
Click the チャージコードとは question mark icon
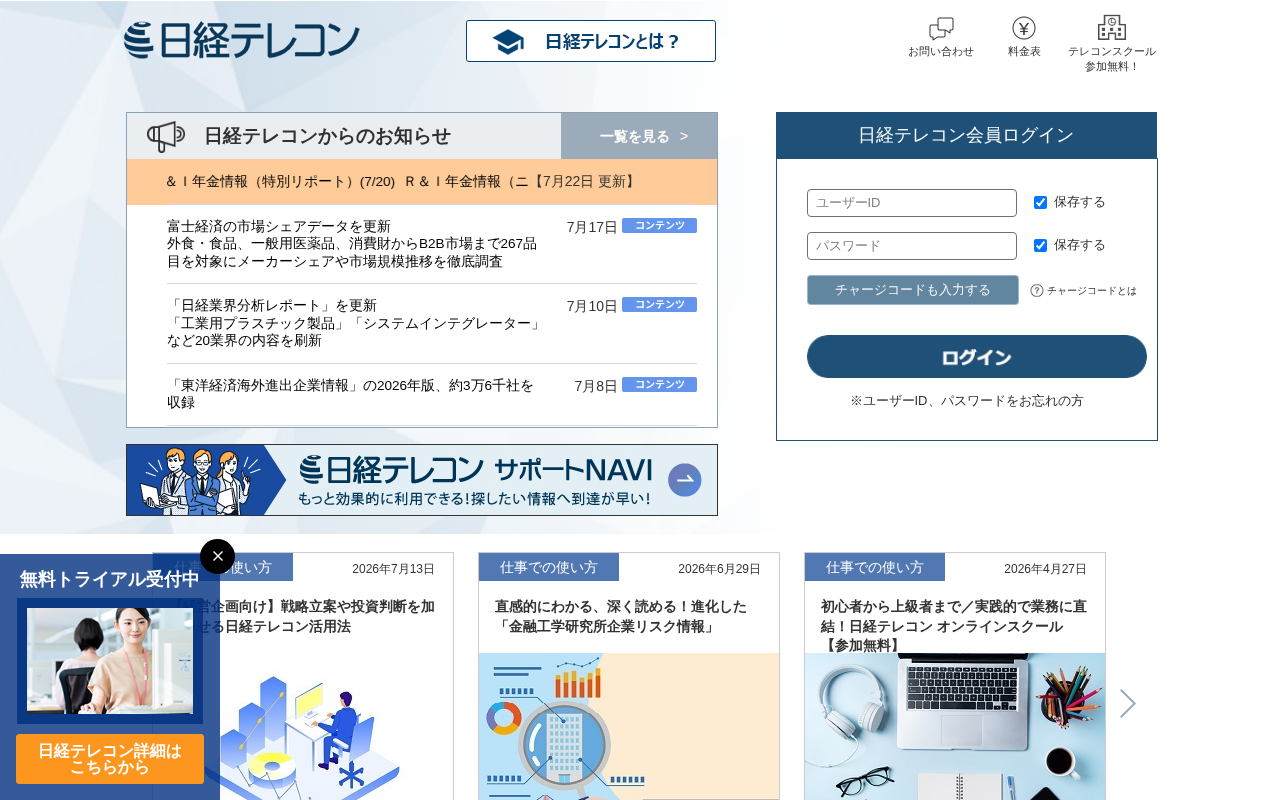[x=1037, y=291]
